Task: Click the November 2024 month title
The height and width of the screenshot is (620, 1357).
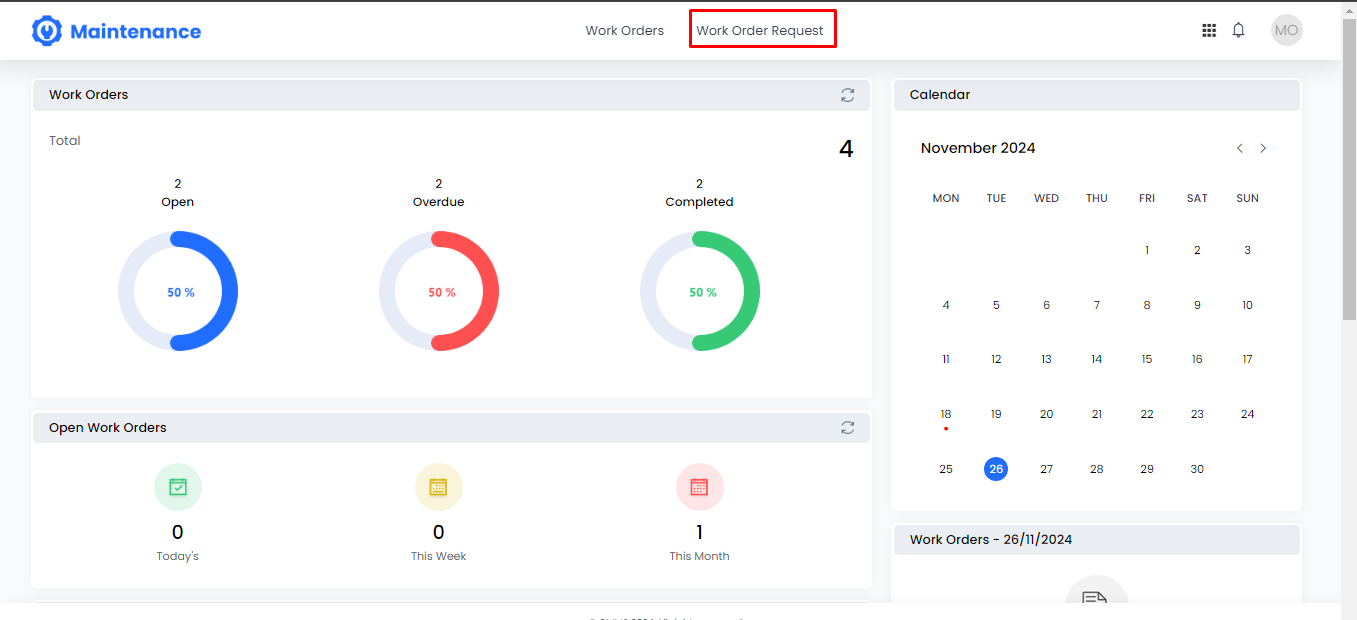Action: click(978, 148)
